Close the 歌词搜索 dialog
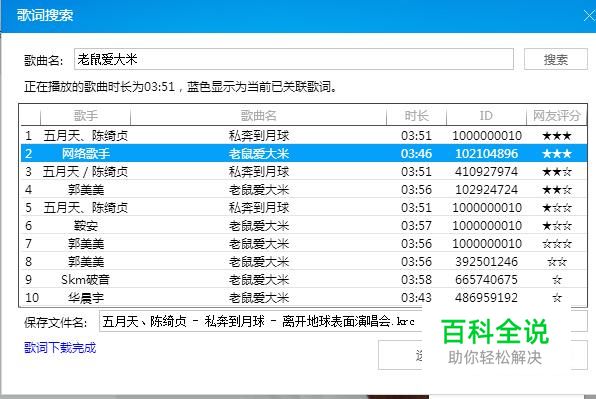596x399 pixels. pos(590,16)
